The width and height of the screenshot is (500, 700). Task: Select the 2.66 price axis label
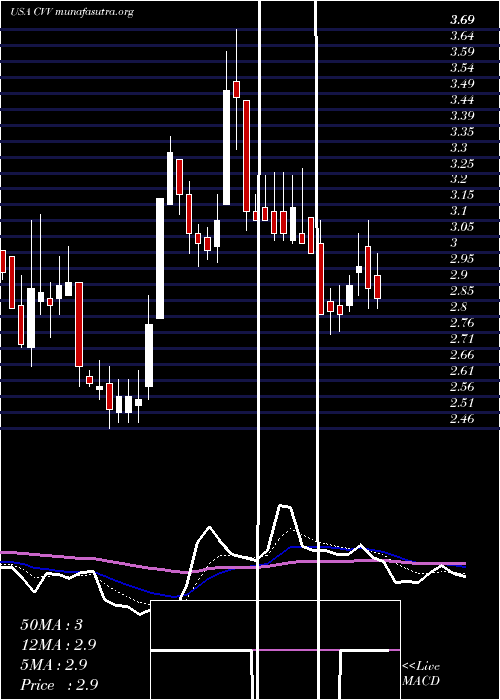[462, 355]
